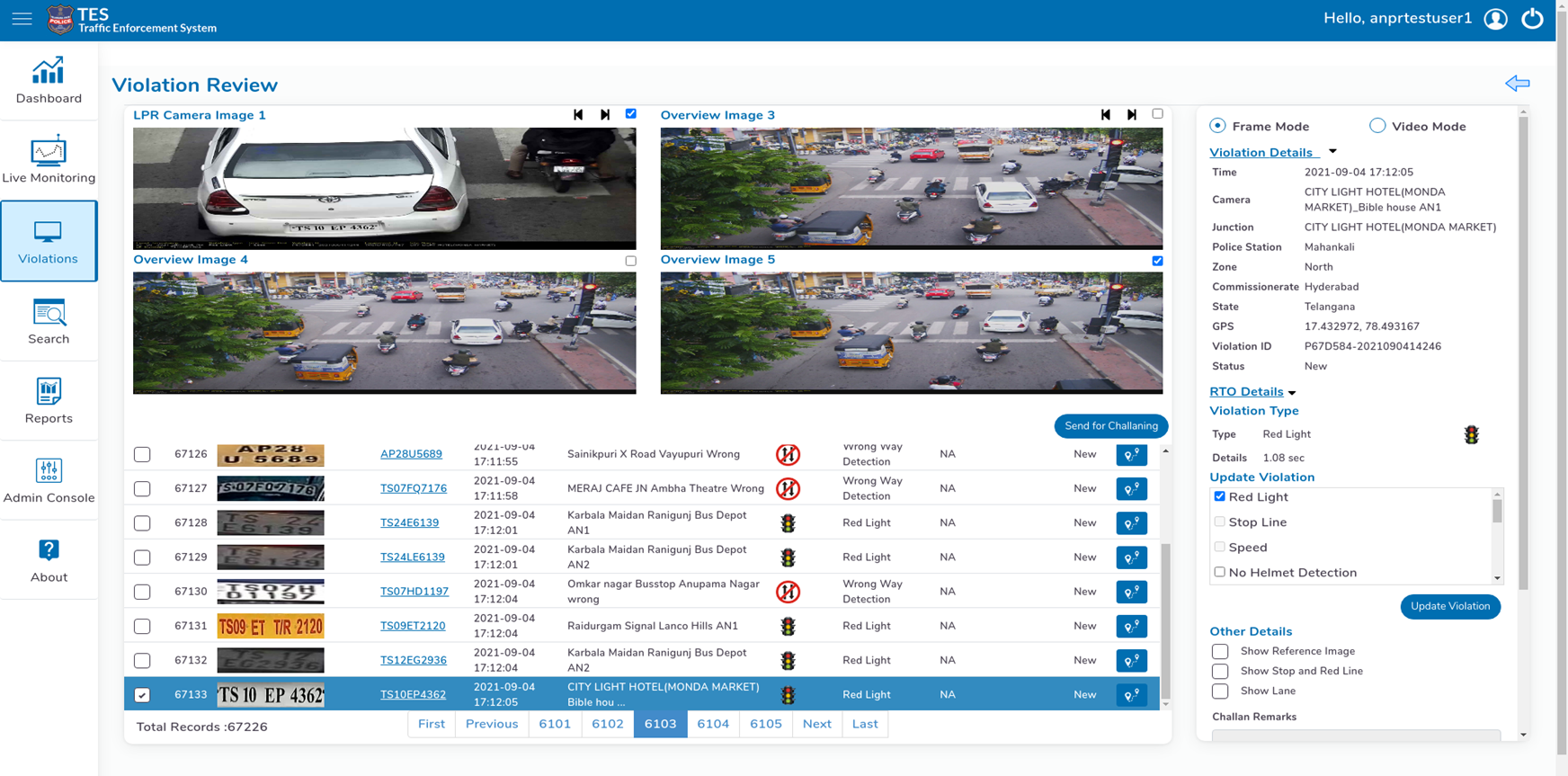Click the Overview Image 5 thumbnail

pos(911,333)
